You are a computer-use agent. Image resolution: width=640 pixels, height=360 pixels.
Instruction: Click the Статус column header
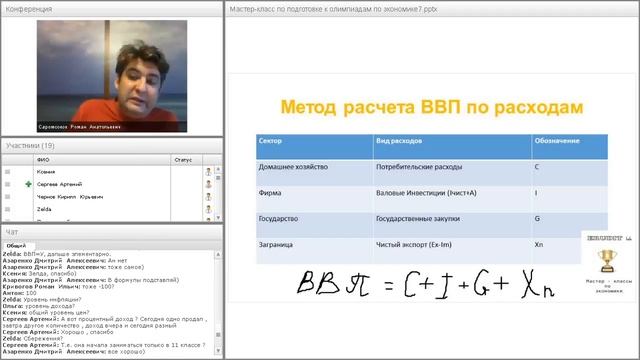click(187, 160)
